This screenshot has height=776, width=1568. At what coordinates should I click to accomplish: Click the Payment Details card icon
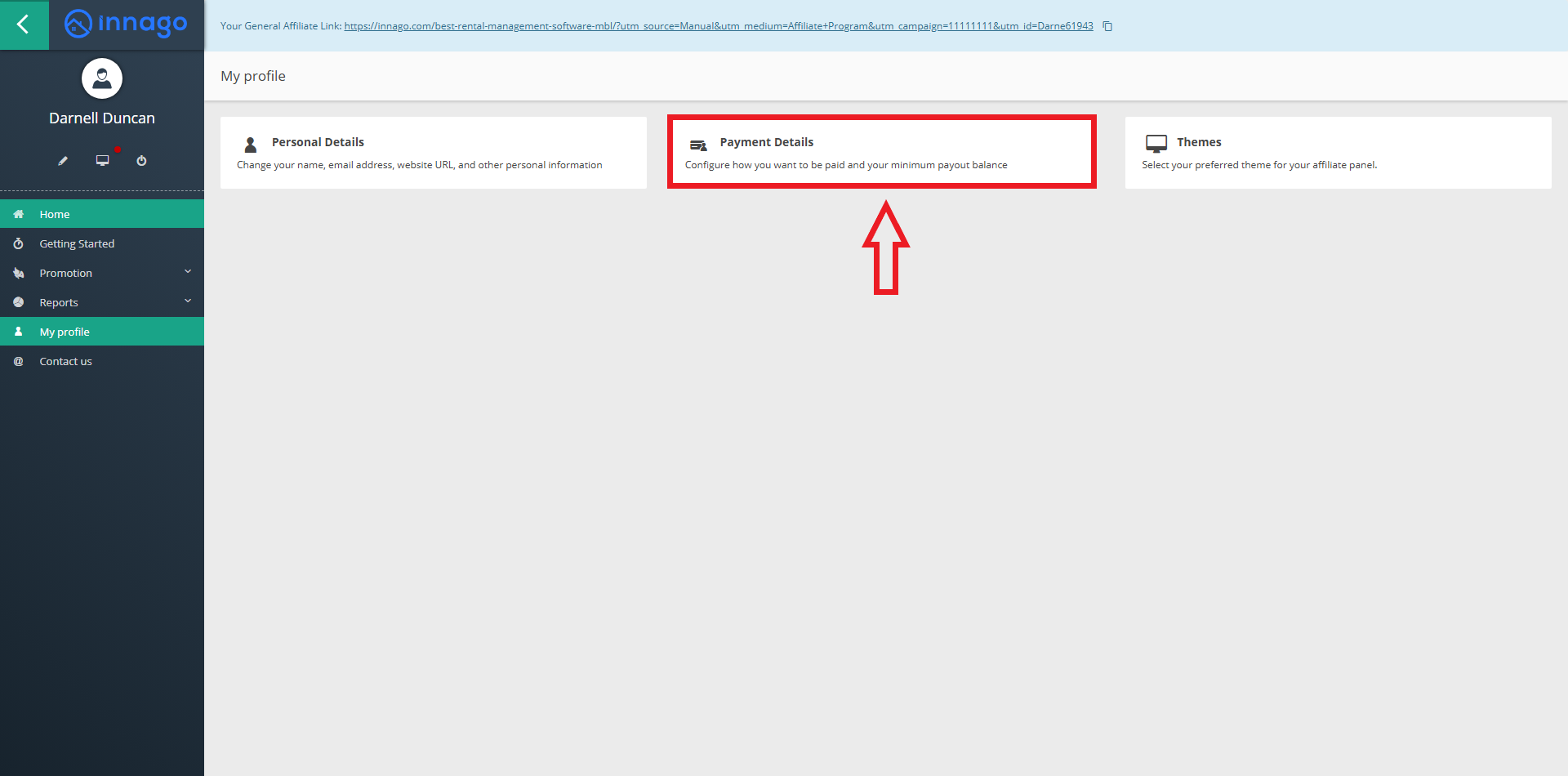[698, 145]
